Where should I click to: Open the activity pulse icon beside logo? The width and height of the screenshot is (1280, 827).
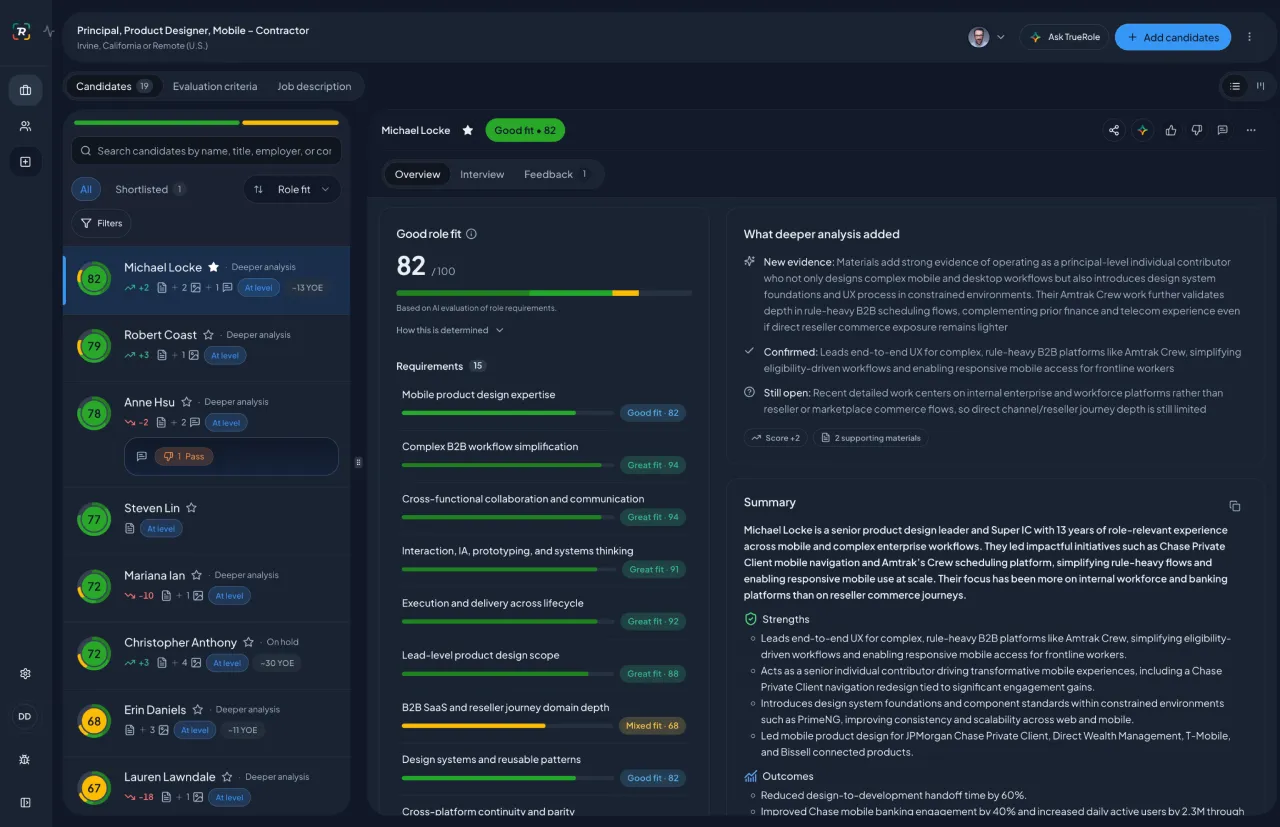click(x=49, y=31)
